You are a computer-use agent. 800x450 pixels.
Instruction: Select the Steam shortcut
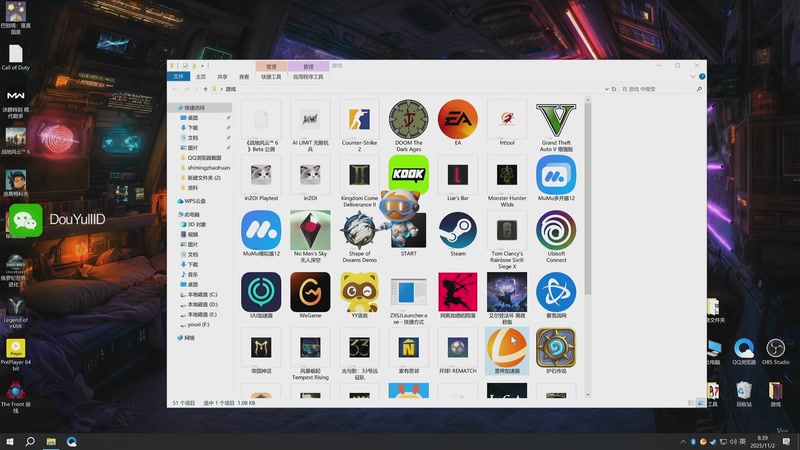coord(458,233)
